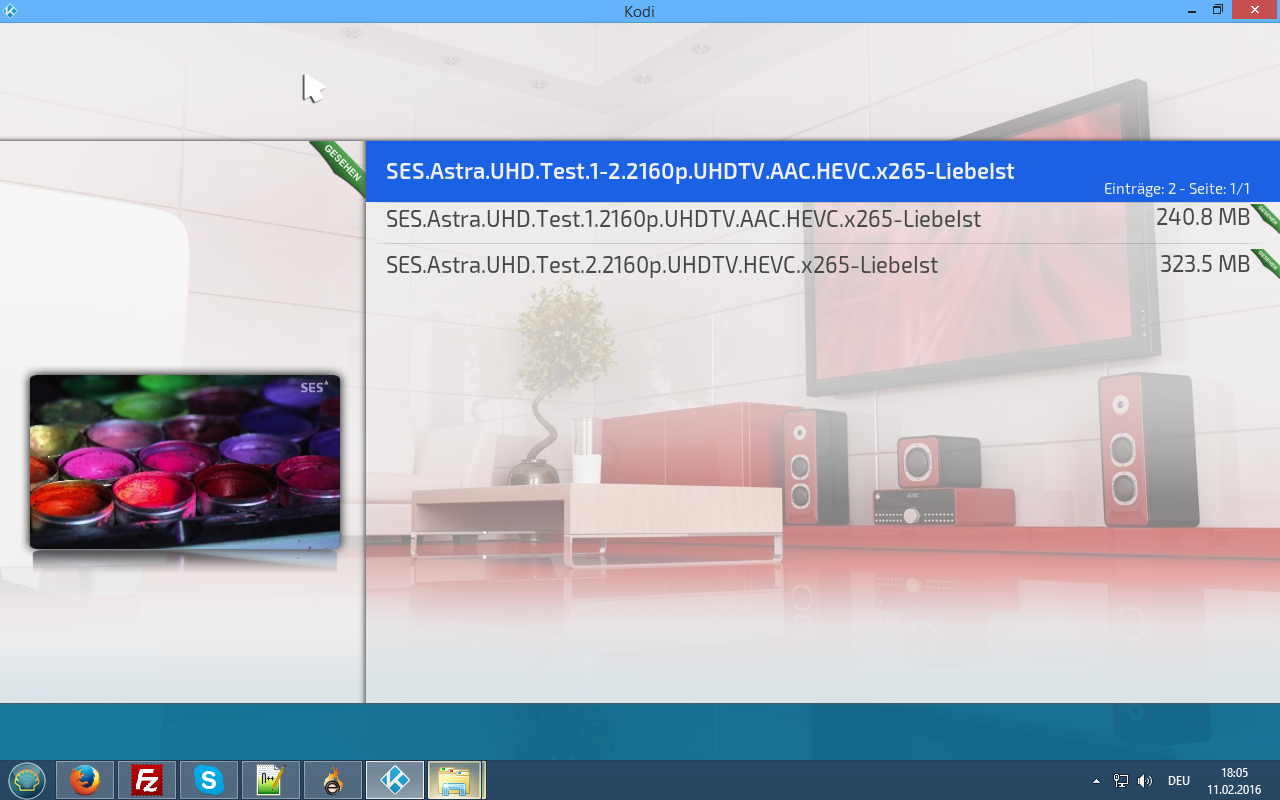Click the highlighted SES.Astra.UHD.Test.1-2 folder header
Screen dimensions: 1280x800
coord(822,172)
